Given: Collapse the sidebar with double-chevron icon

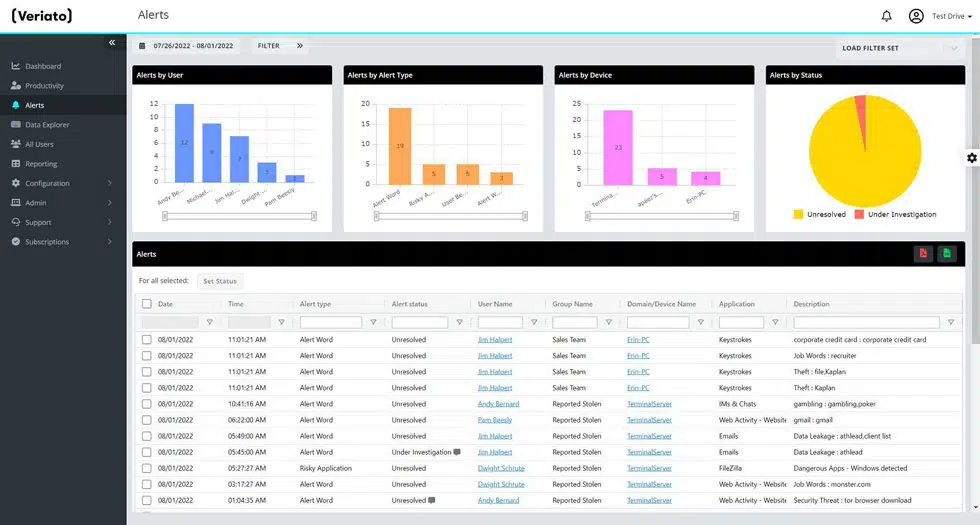Looking at the screenshot, I should [112, 43].
